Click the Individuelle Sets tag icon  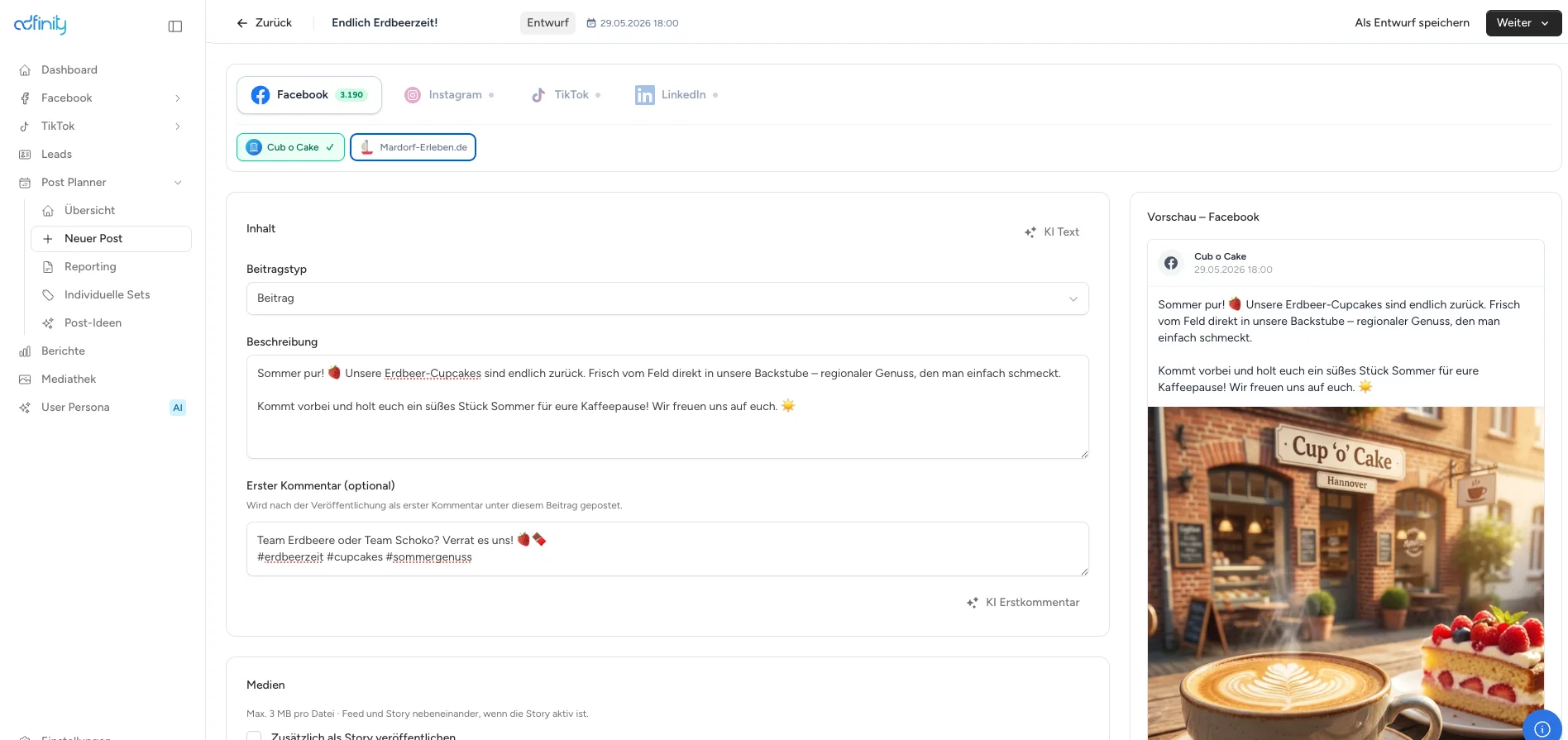click(48, 295)
